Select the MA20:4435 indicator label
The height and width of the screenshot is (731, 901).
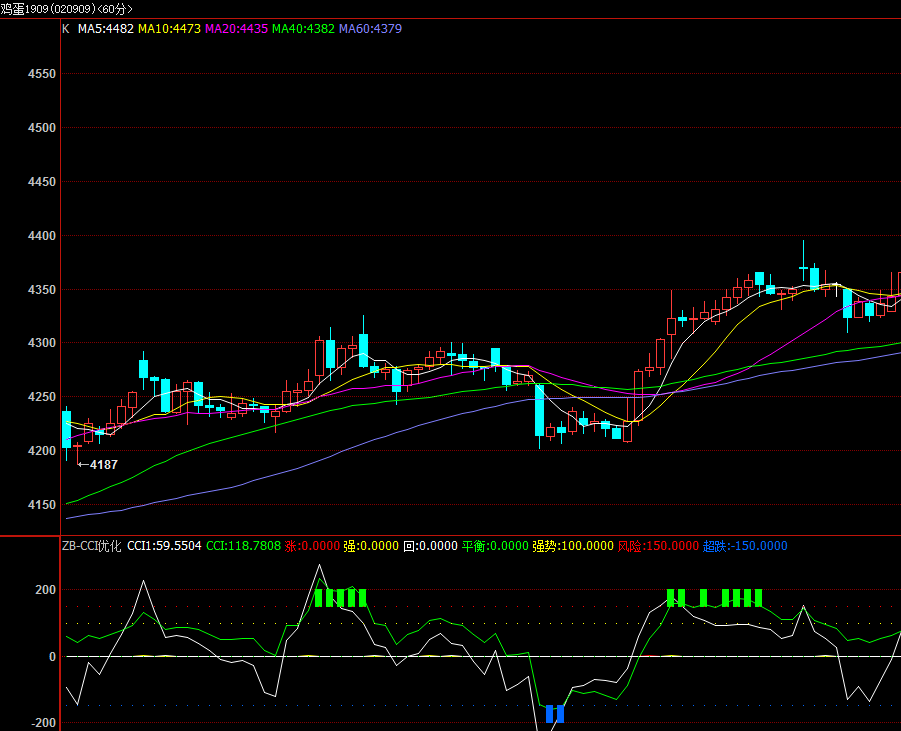click(x=236, y=29)
